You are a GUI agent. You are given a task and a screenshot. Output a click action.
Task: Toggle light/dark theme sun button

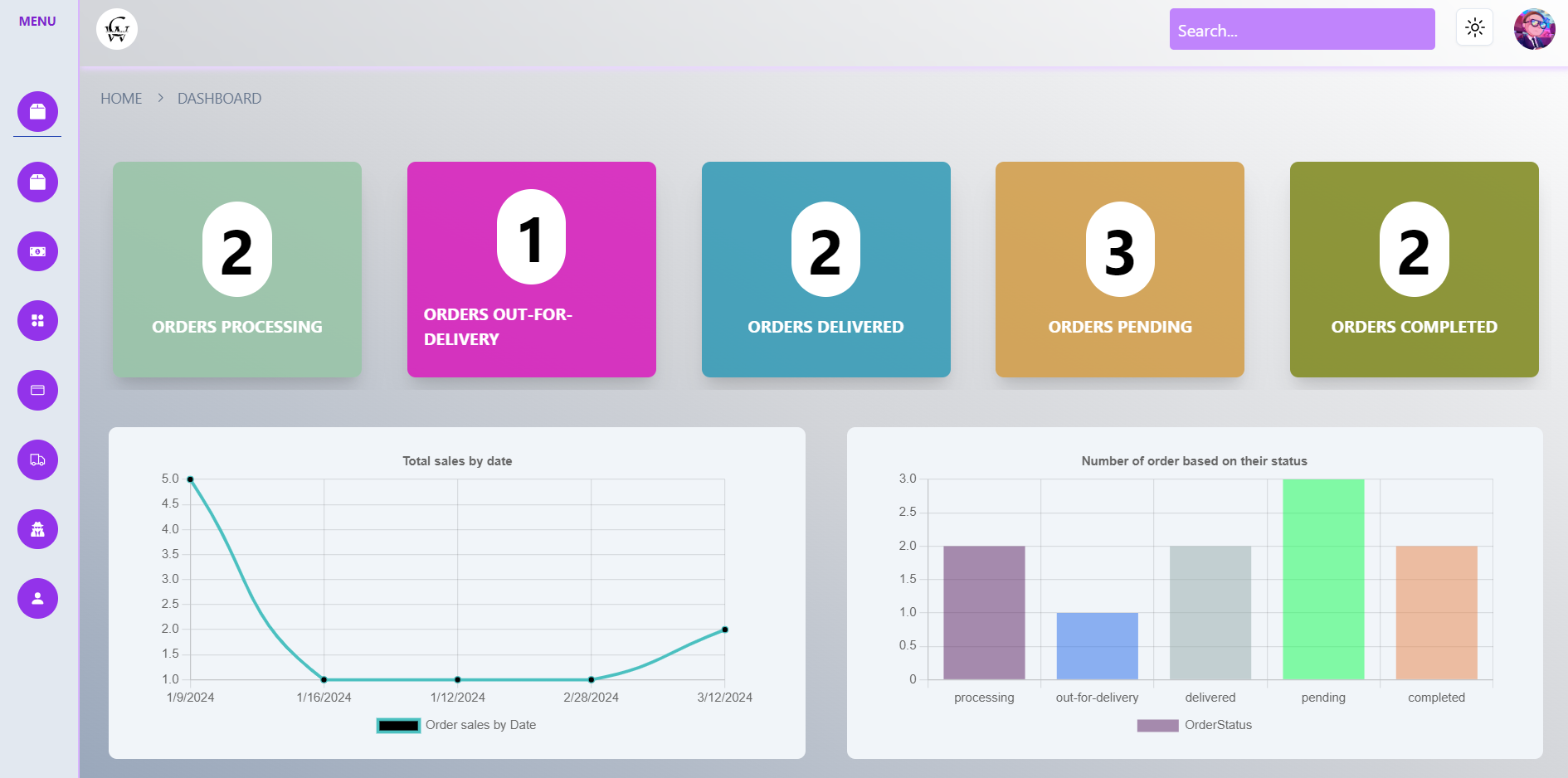point(1475,27)
